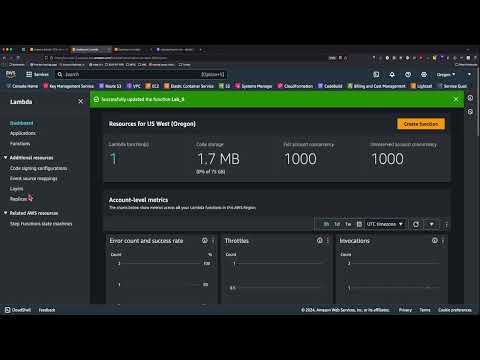Open Event source mappings
This screenshot has width=480, height=360.
pos(34,178)
